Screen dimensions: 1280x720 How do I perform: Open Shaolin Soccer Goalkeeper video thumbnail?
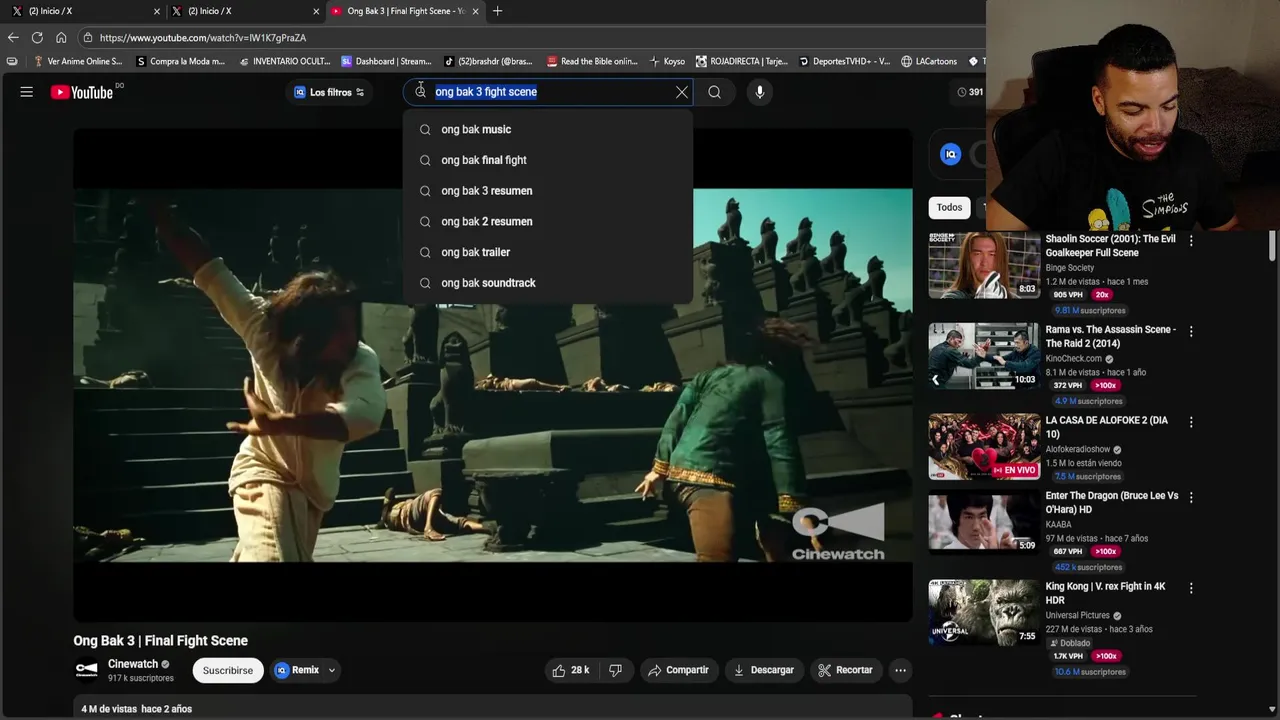click(984, 266)
